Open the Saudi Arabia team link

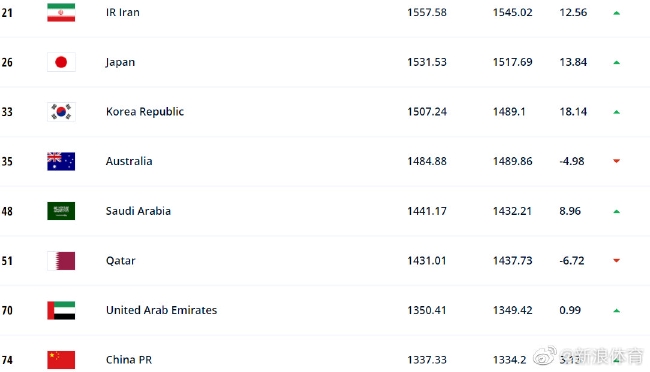[138, 211]
